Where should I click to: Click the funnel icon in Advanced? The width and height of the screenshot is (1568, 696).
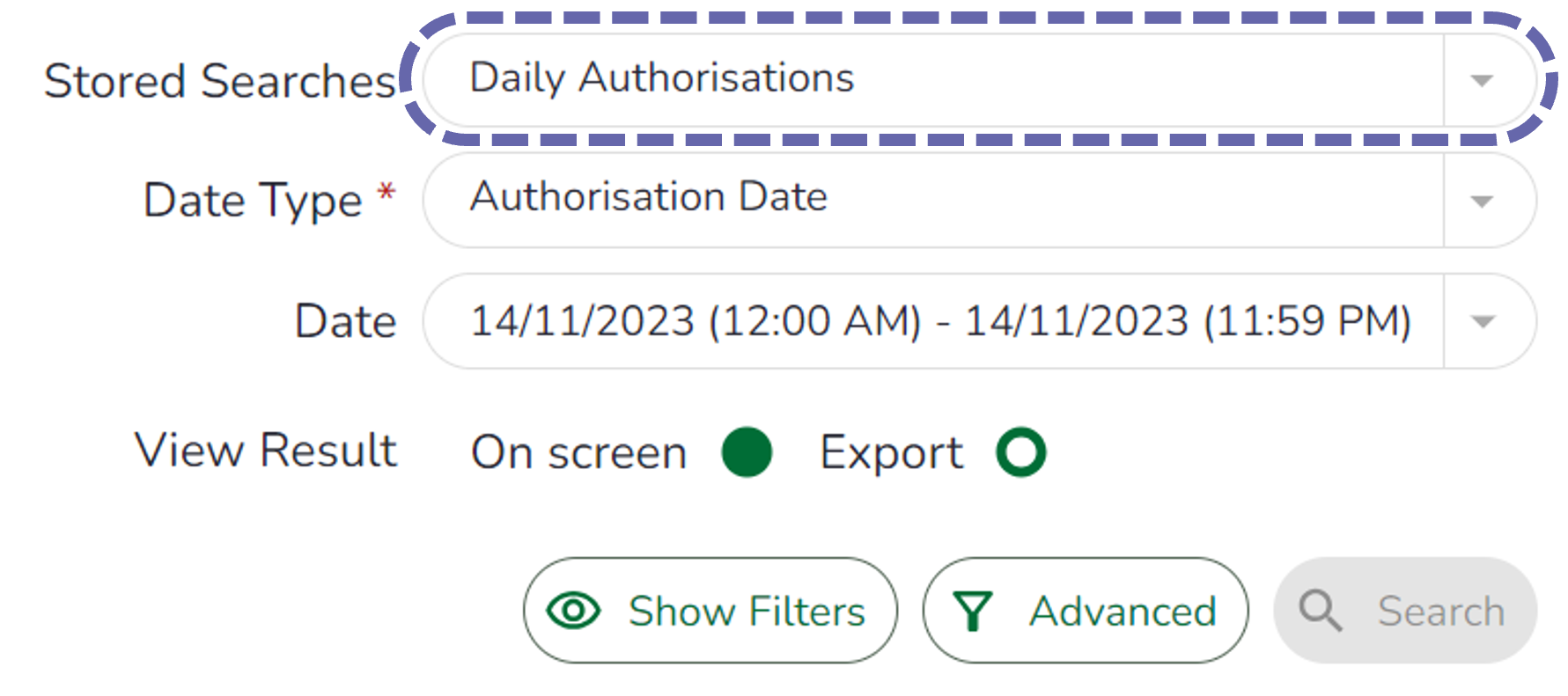[x=973, y=612]
